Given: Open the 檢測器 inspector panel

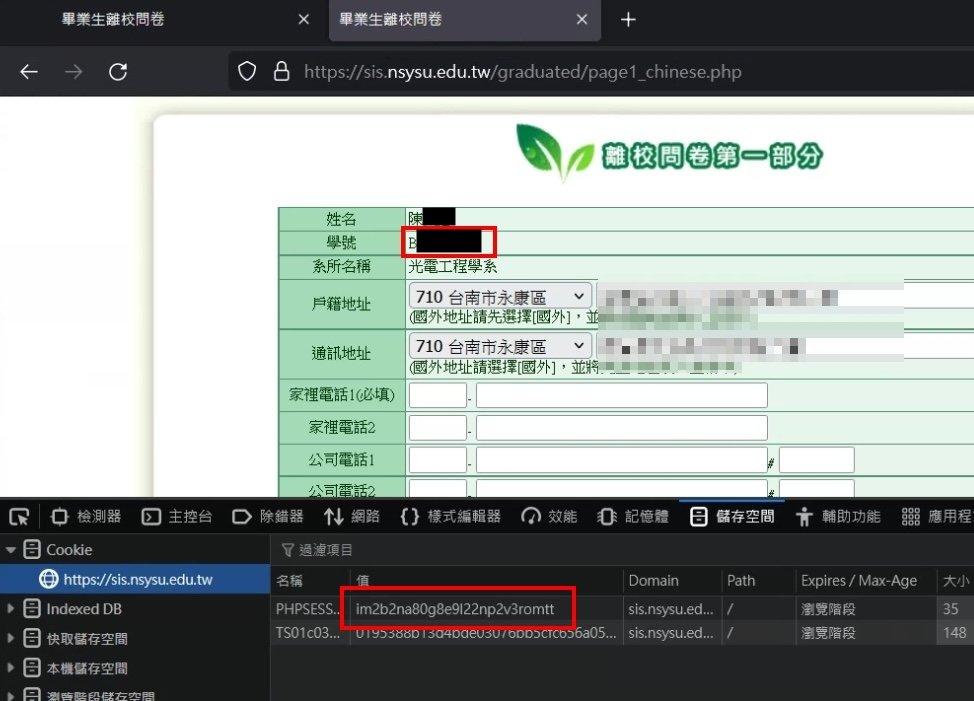Looking at the screenshot, I should pos(86,517).
